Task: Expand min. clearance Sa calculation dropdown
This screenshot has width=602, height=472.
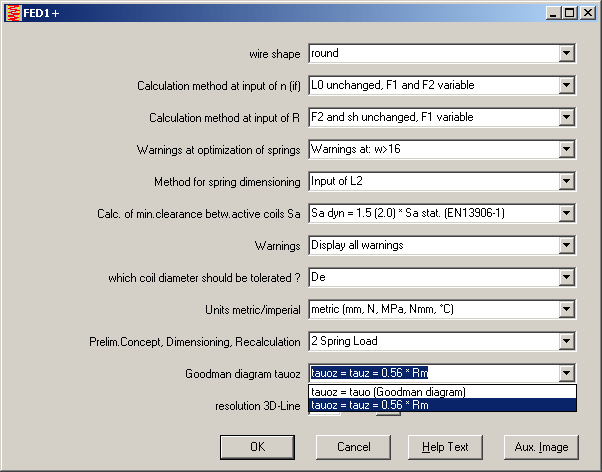Action: [x=567, y=213]
